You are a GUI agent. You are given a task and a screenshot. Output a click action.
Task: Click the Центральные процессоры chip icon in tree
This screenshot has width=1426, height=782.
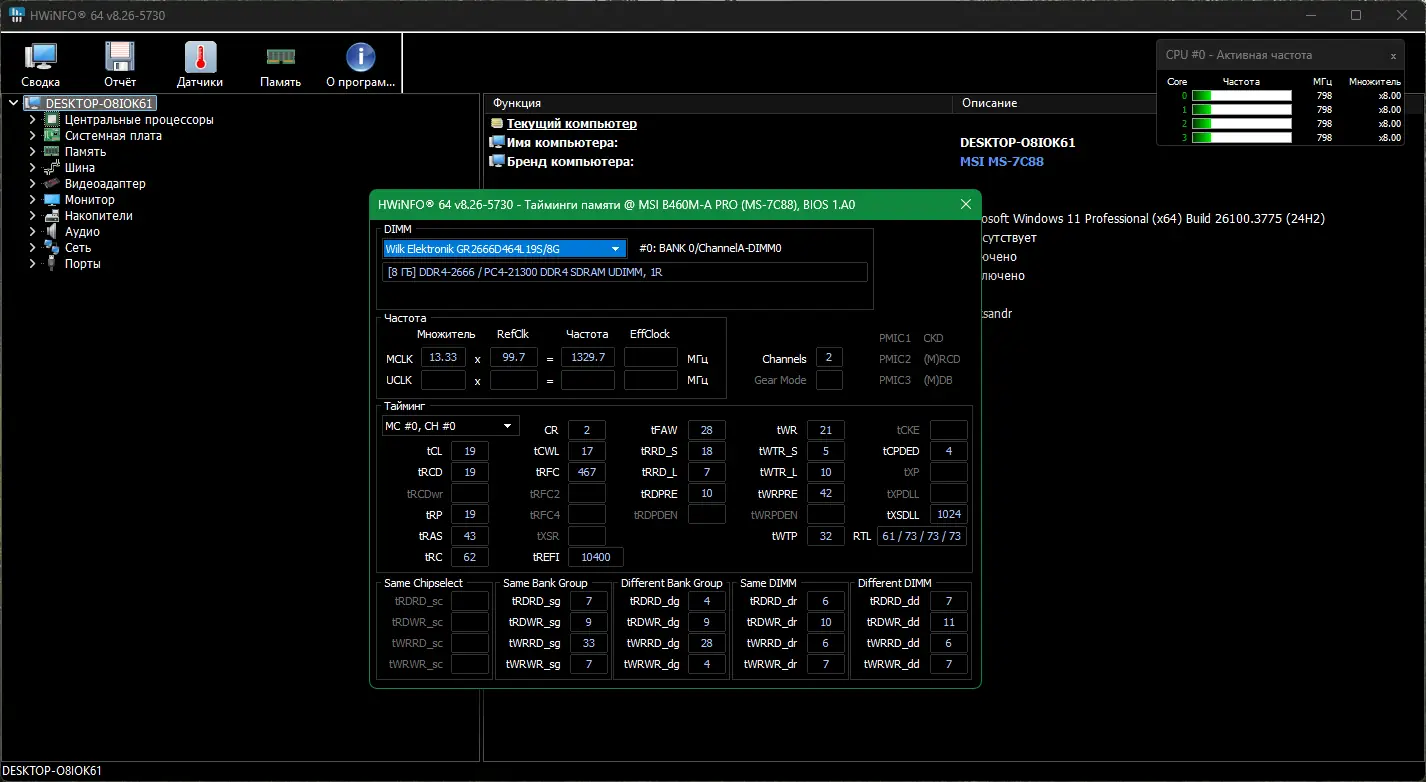[52, 120]
